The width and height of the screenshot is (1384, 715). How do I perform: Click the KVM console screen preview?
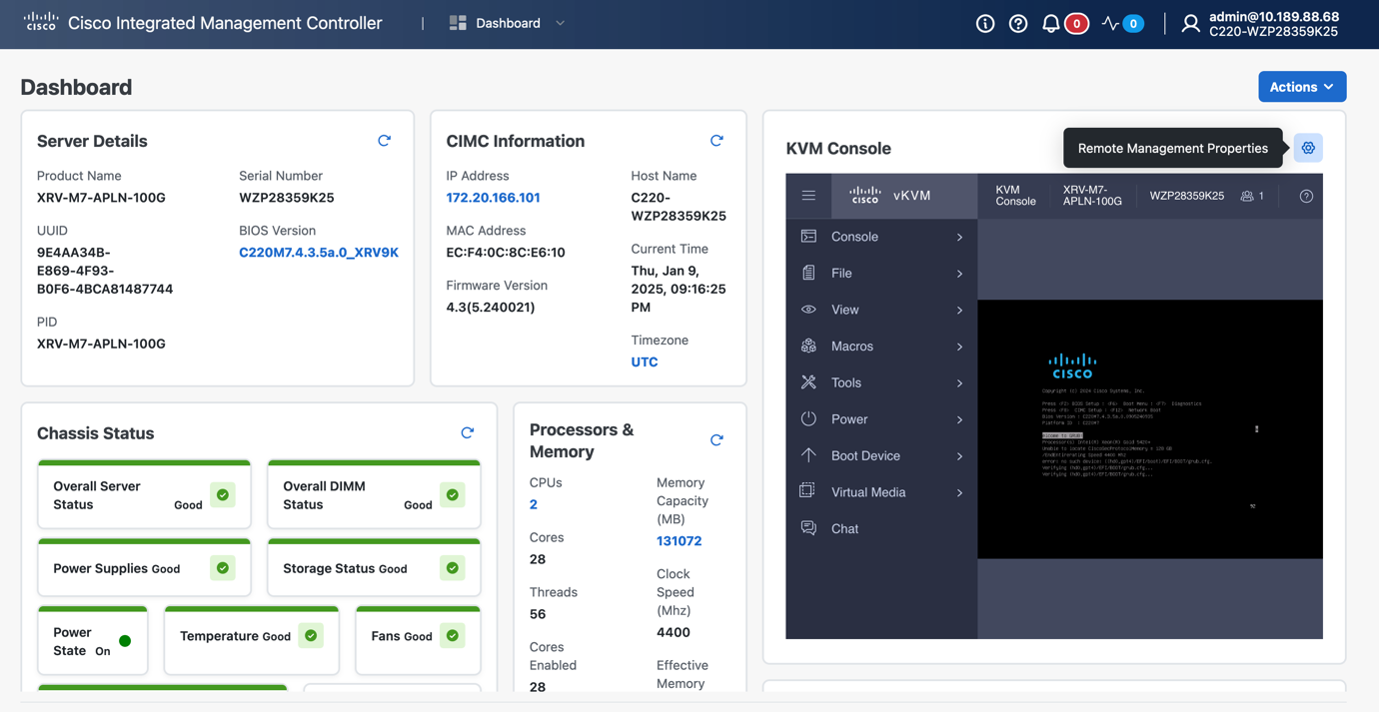coord(1149,429)
